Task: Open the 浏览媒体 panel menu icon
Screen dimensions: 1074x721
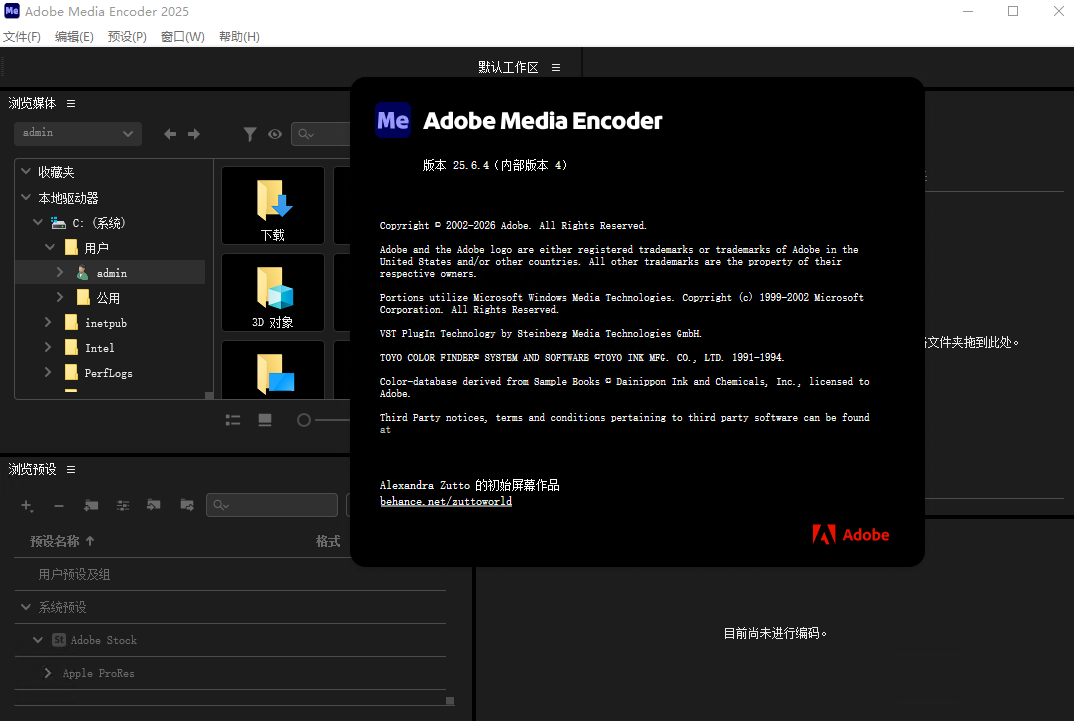Action: (x=71, y=103)
